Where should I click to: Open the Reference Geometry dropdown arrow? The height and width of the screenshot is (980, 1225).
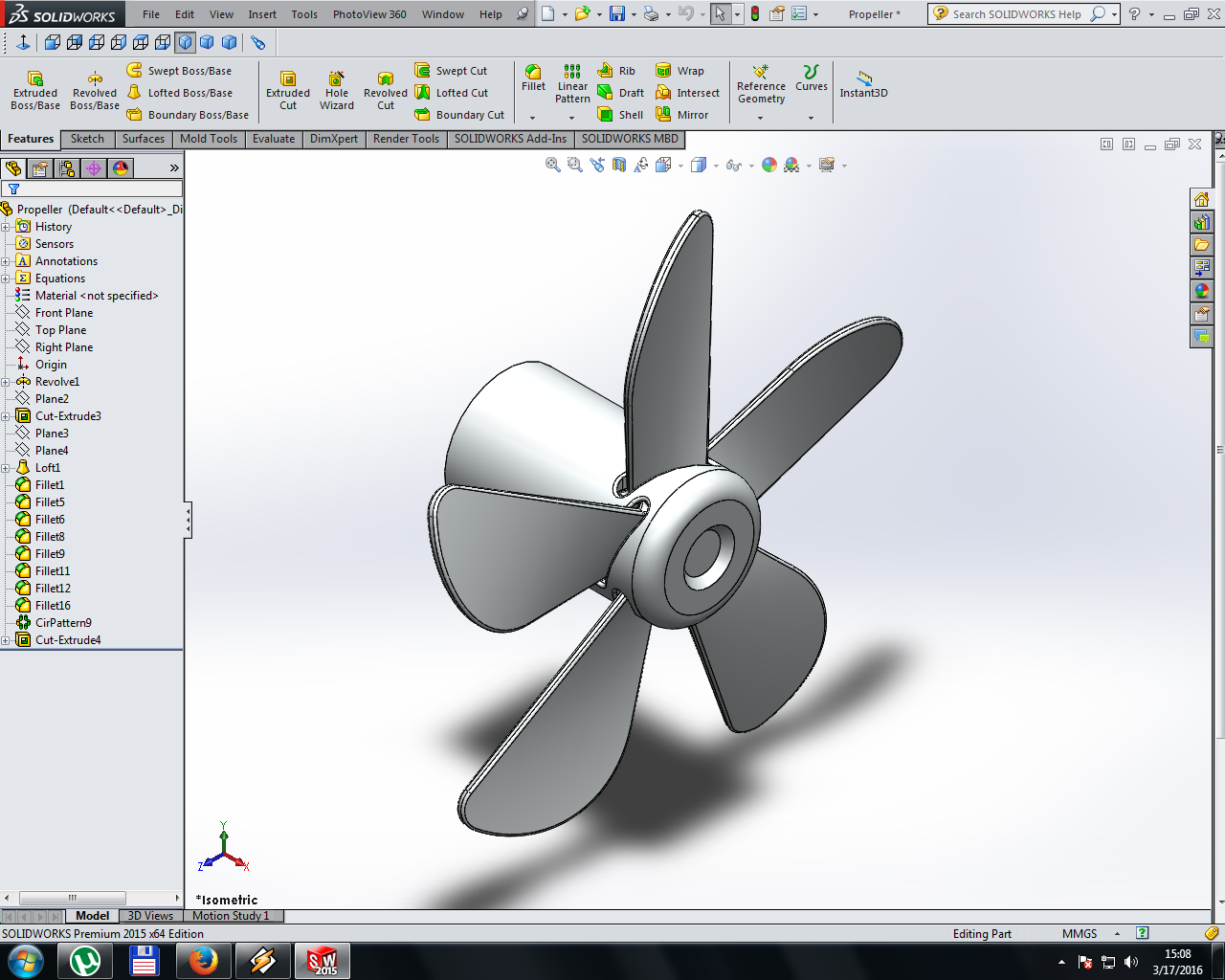tap(761, 118)
